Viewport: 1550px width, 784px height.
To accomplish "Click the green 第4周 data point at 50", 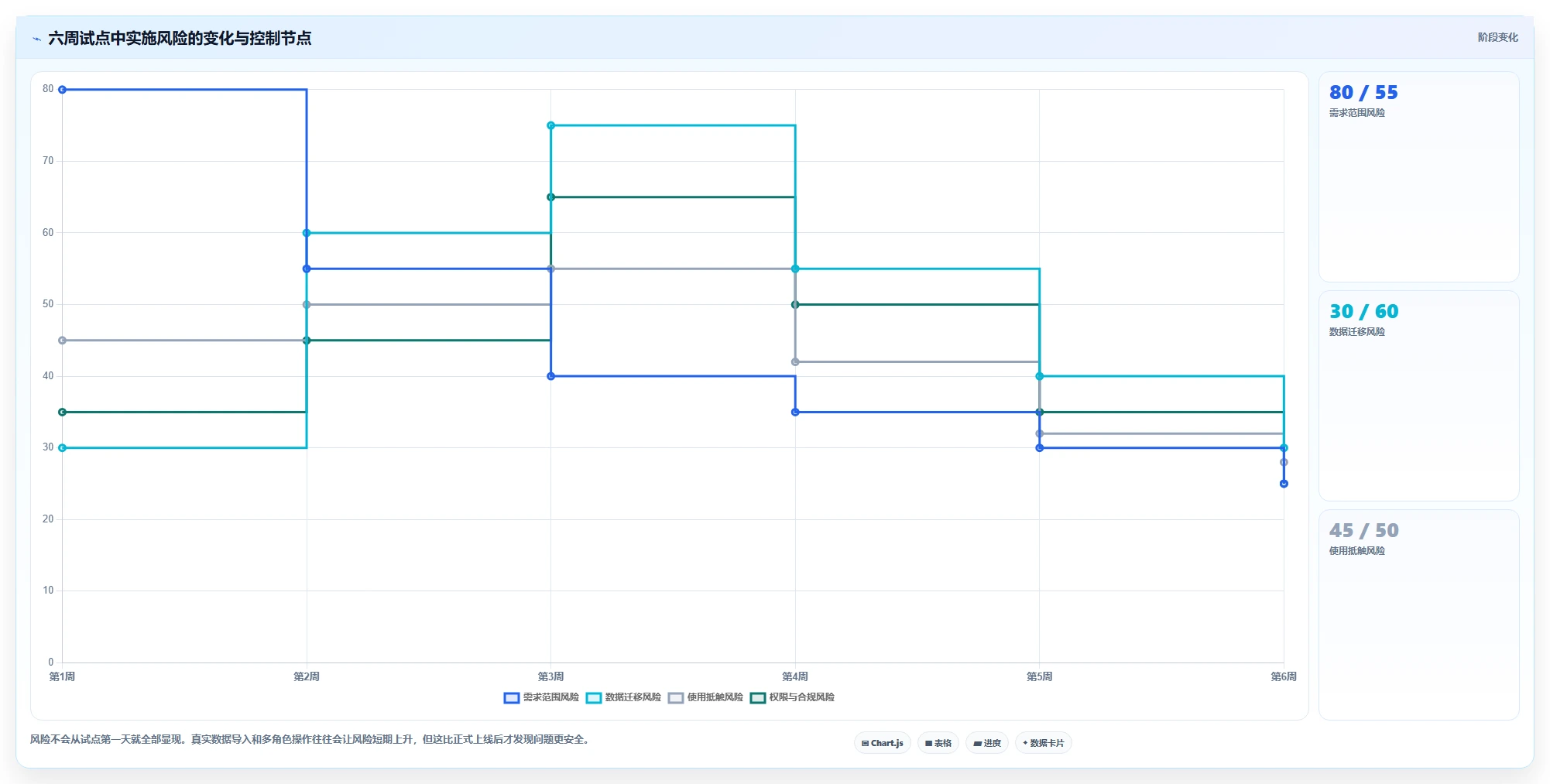I will 795,305.
